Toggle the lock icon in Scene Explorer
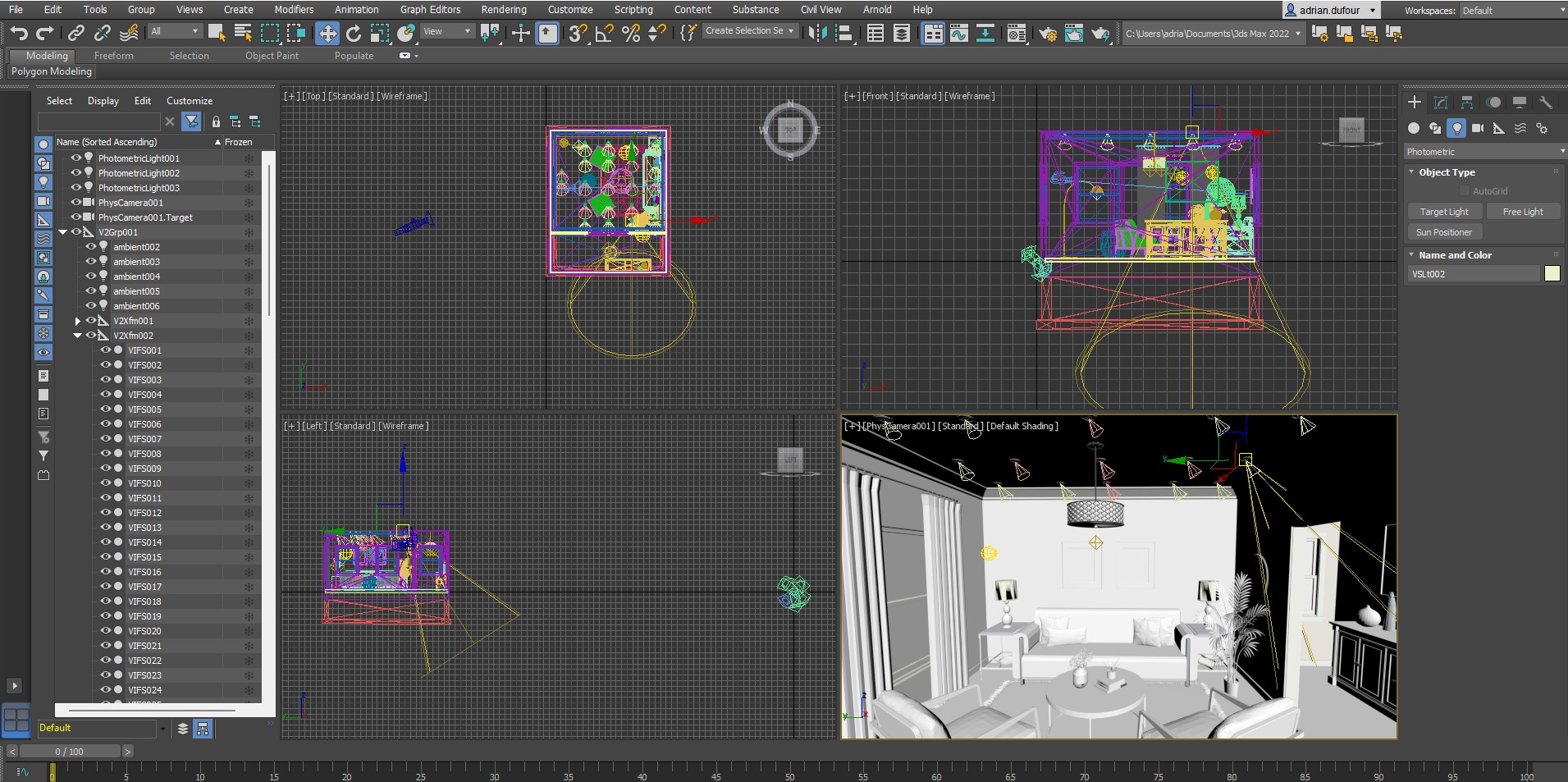The width and height of the screenshot is (1568, 782). tap(216, 121)
